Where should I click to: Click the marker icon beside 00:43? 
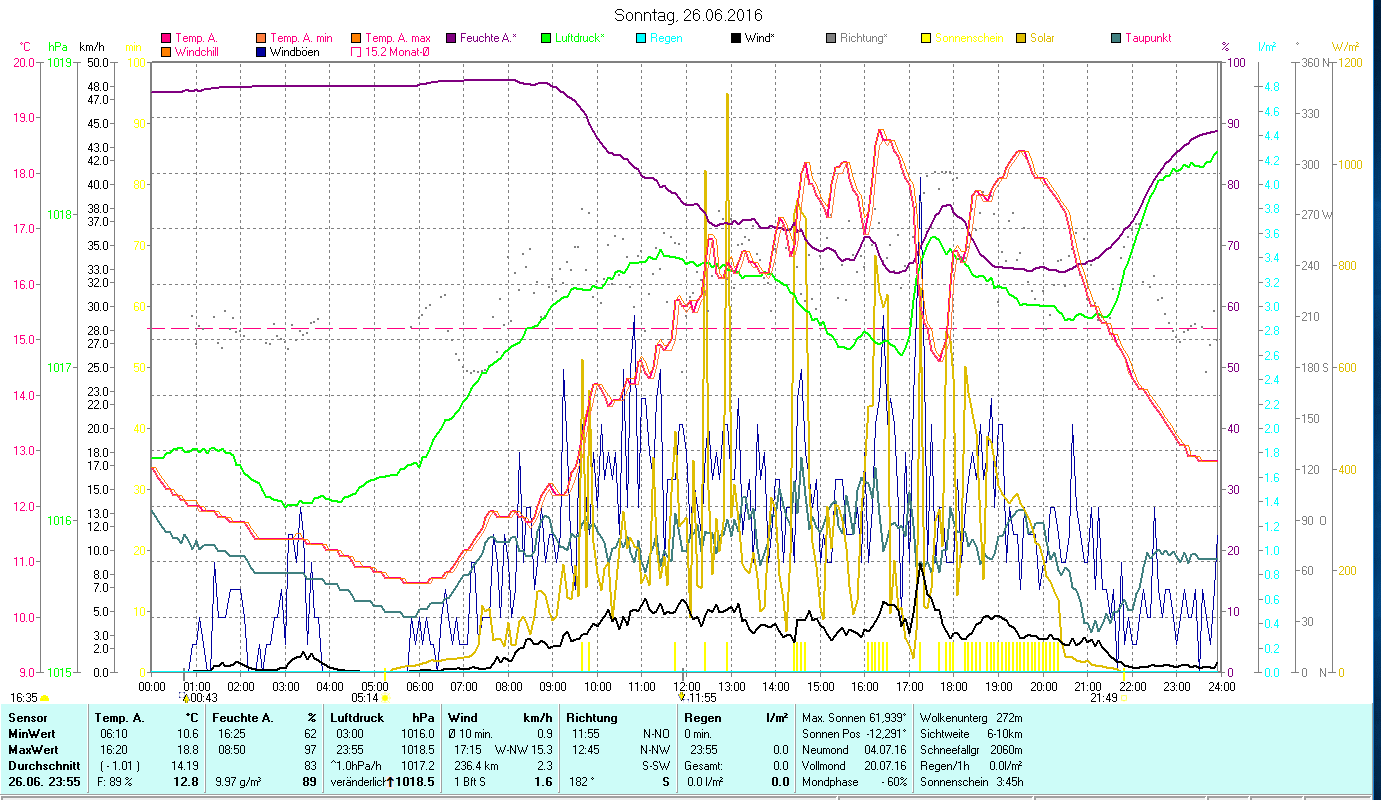pyautogui.click(x=185, y=697)
